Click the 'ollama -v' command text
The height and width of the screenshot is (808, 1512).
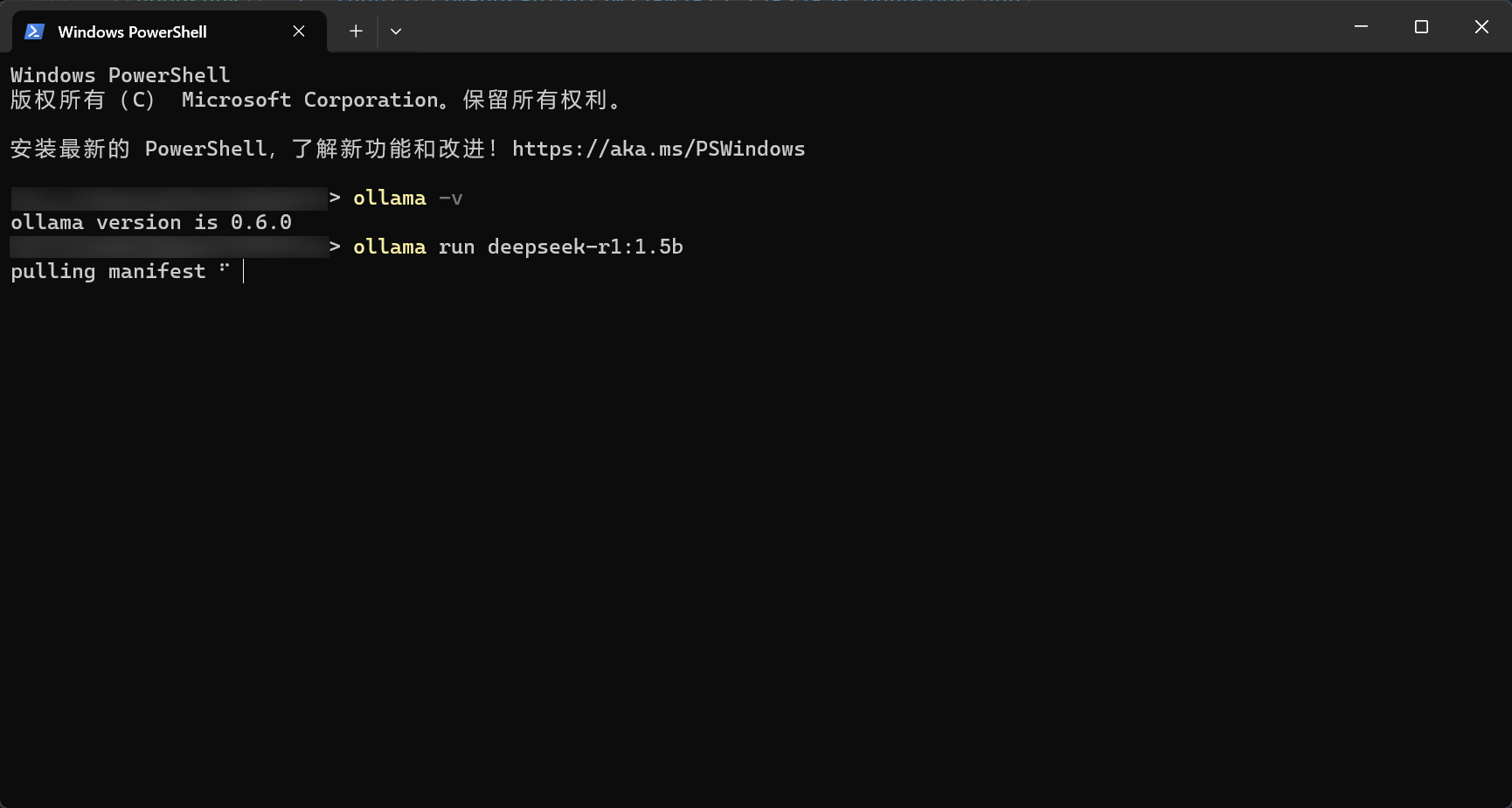point(408,198)
